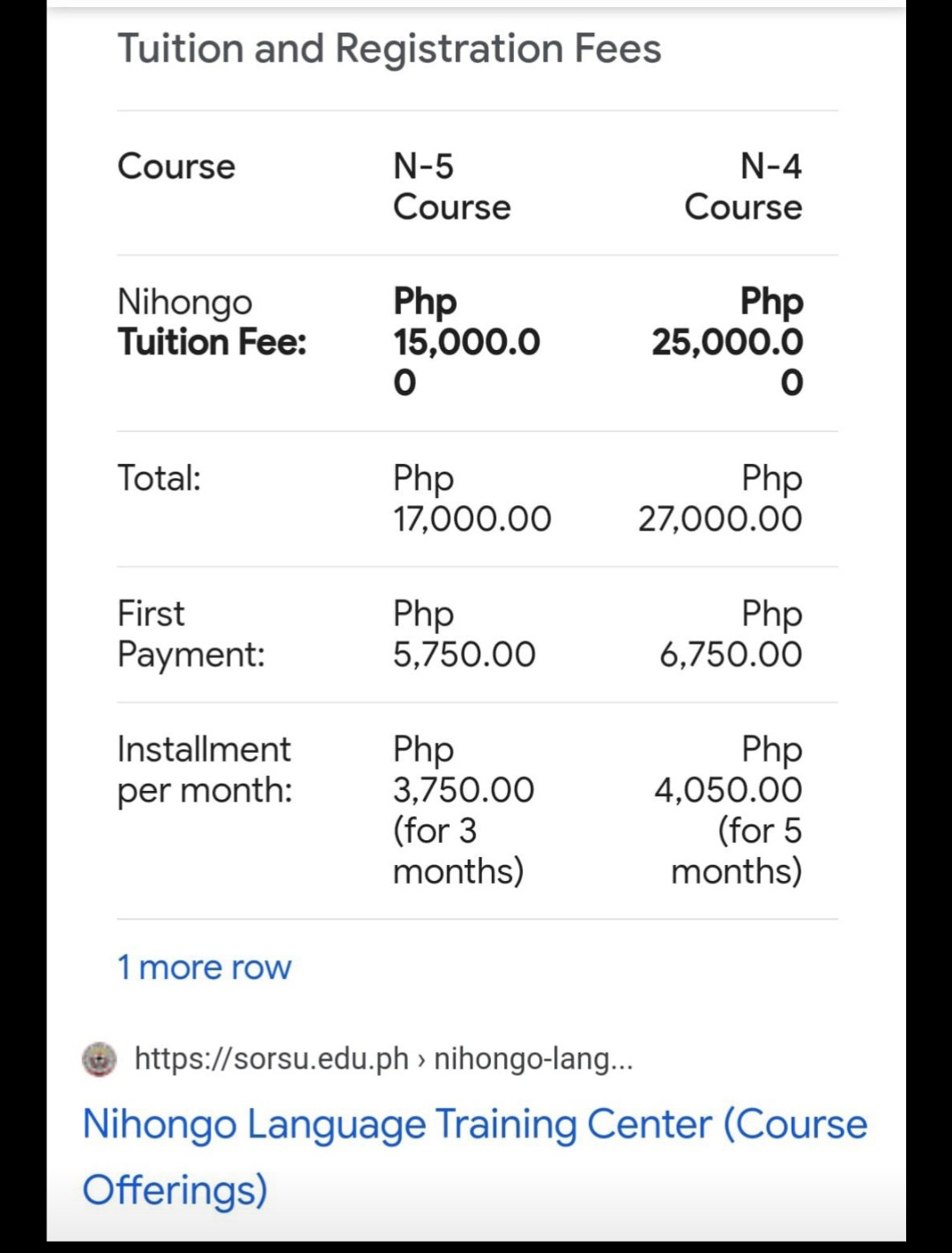Viewport: 952px width, 1253px height.
Task: Open Nihongo Language Training Center link
Action: tap(474, 1156)
